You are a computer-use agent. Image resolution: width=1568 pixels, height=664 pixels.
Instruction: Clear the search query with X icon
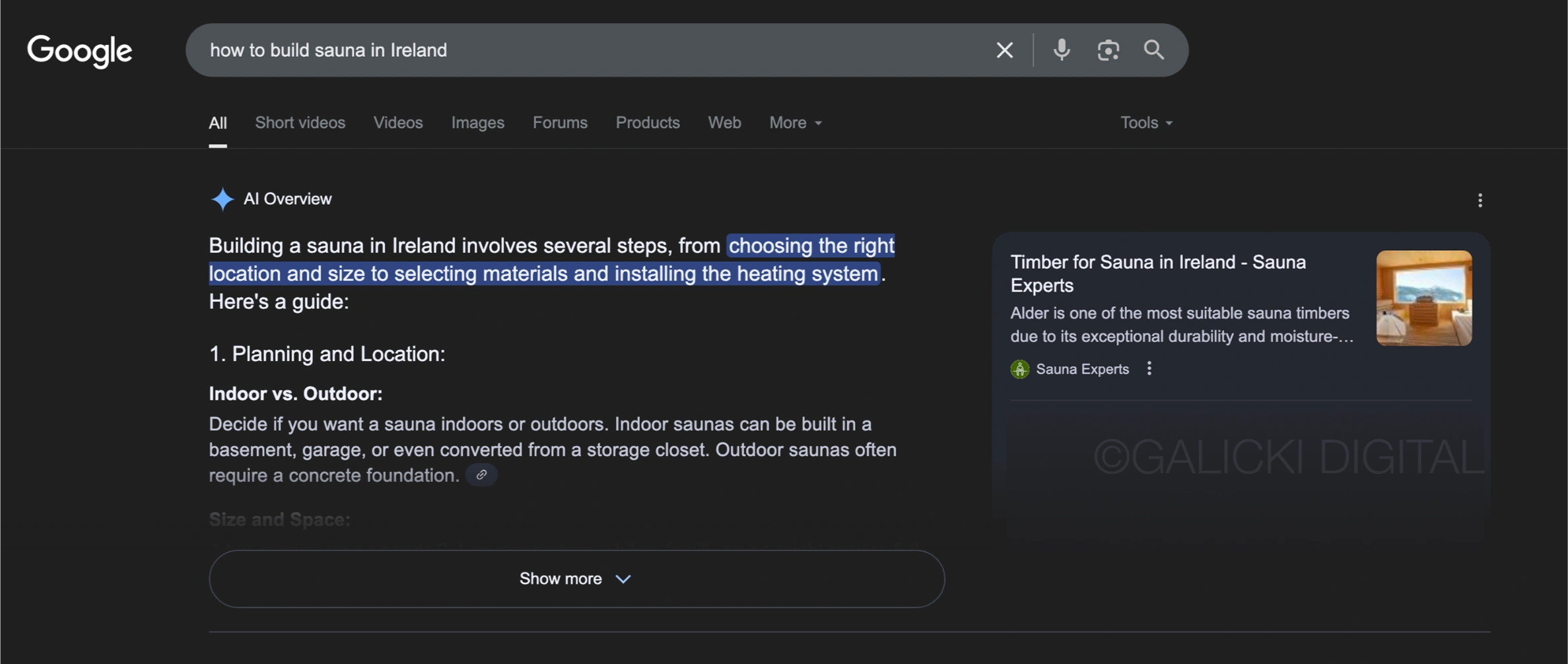coord(1004,50)
